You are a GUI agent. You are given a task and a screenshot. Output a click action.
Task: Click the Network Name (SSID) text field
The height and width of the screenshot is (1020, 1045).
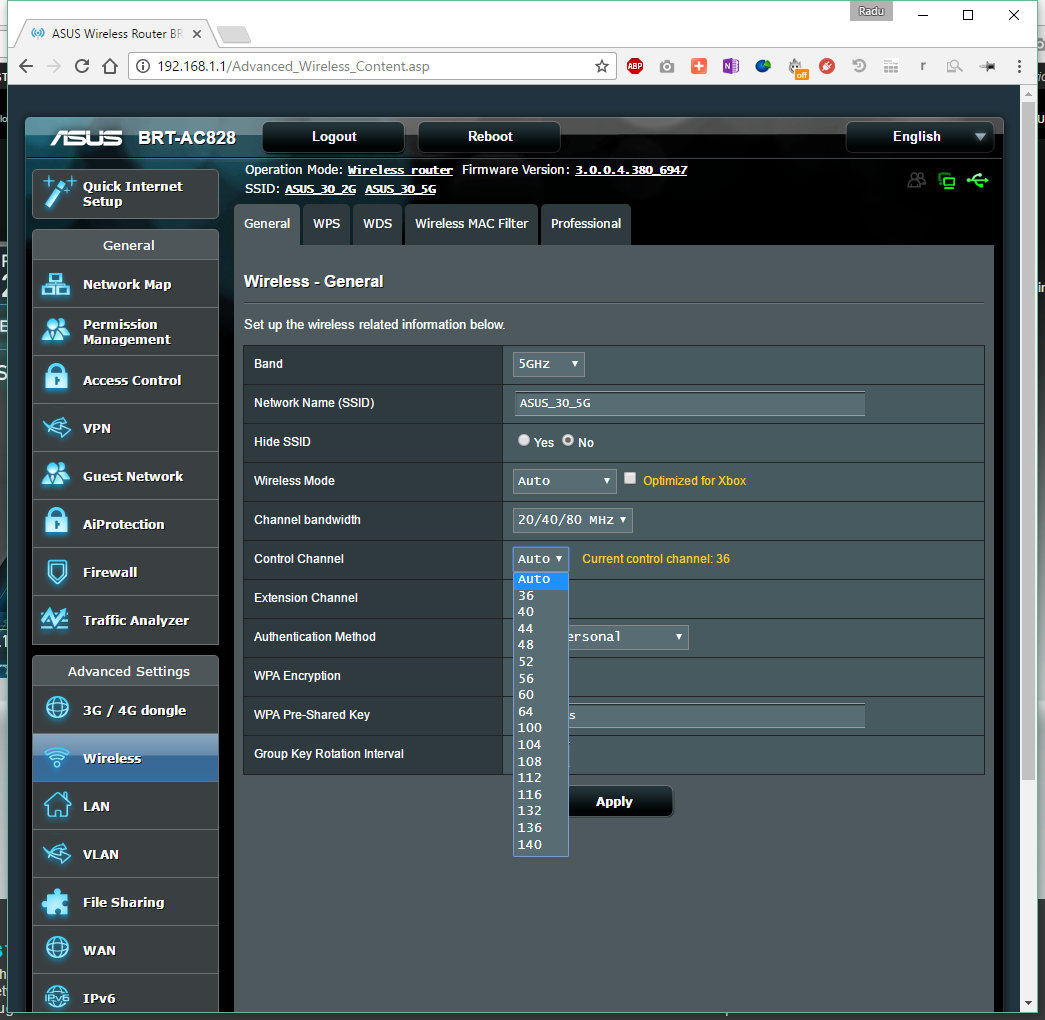click(689, 403)
